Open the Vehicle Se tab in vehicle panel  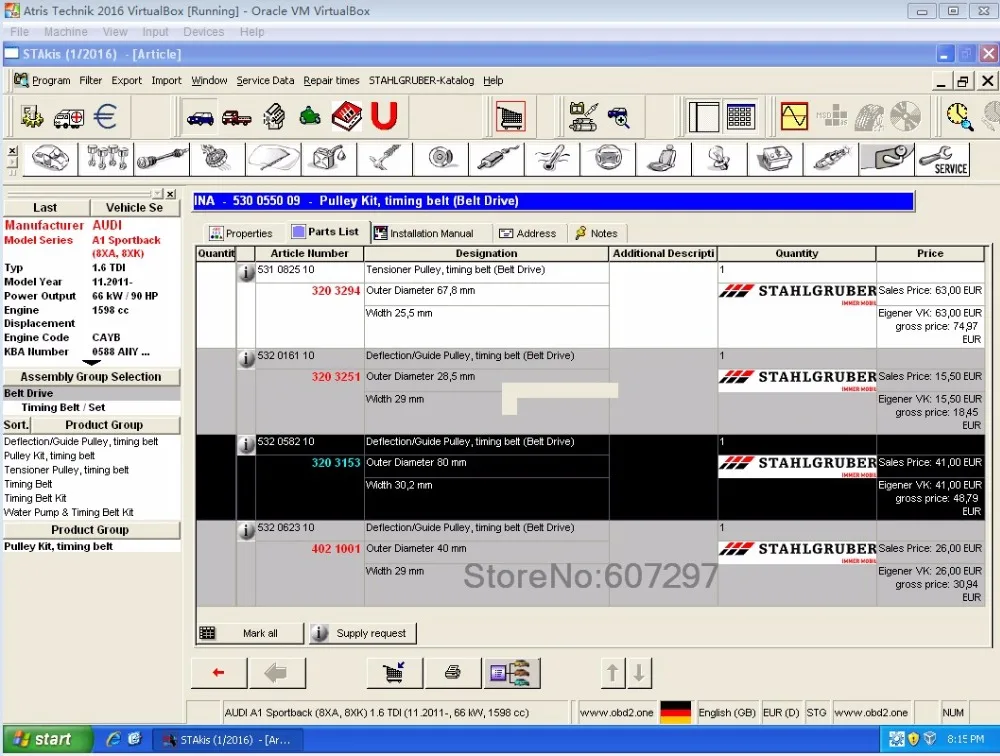pos(135,207)
